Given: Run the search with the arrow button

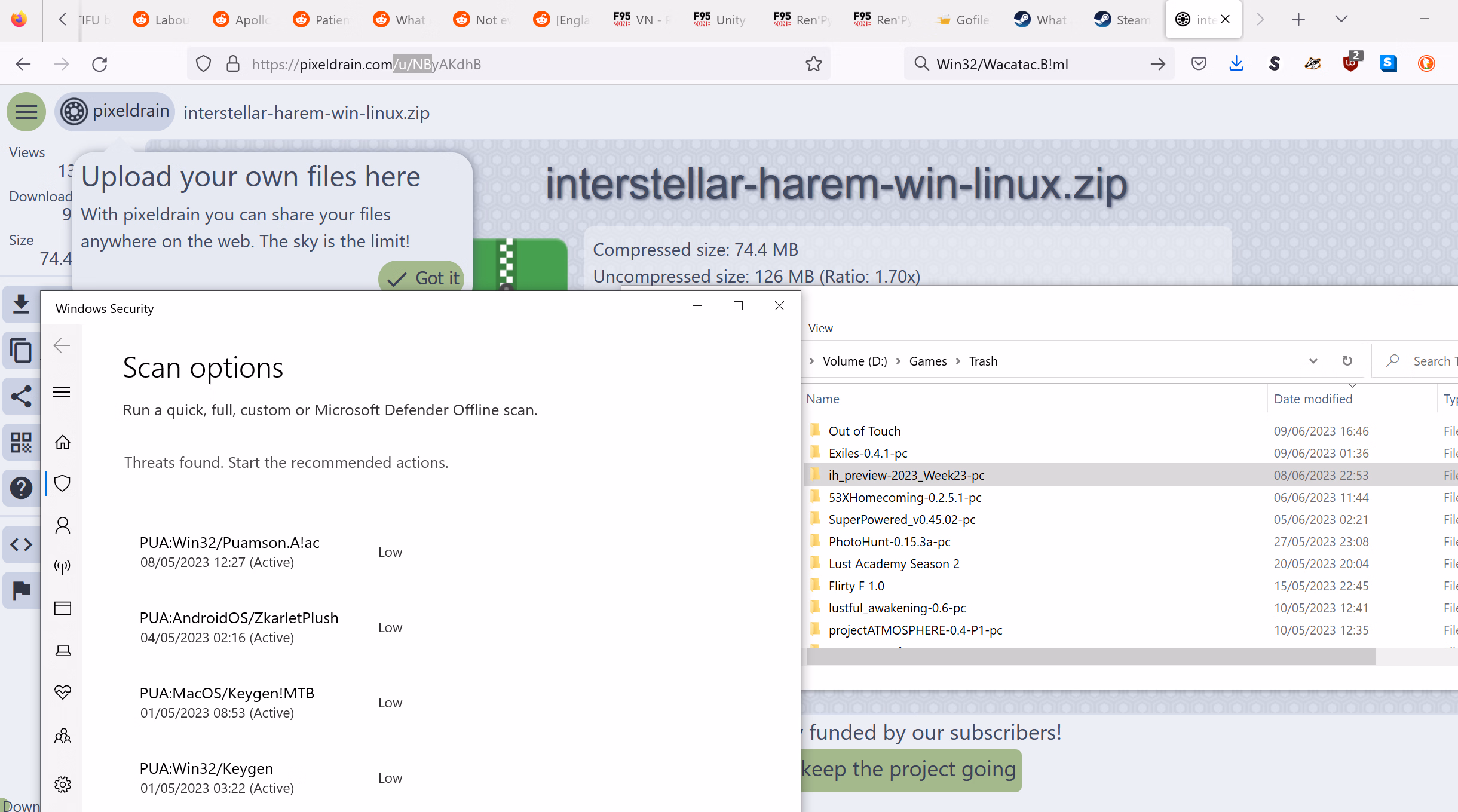Looking at the screenshot, I should pos(1158,64).
